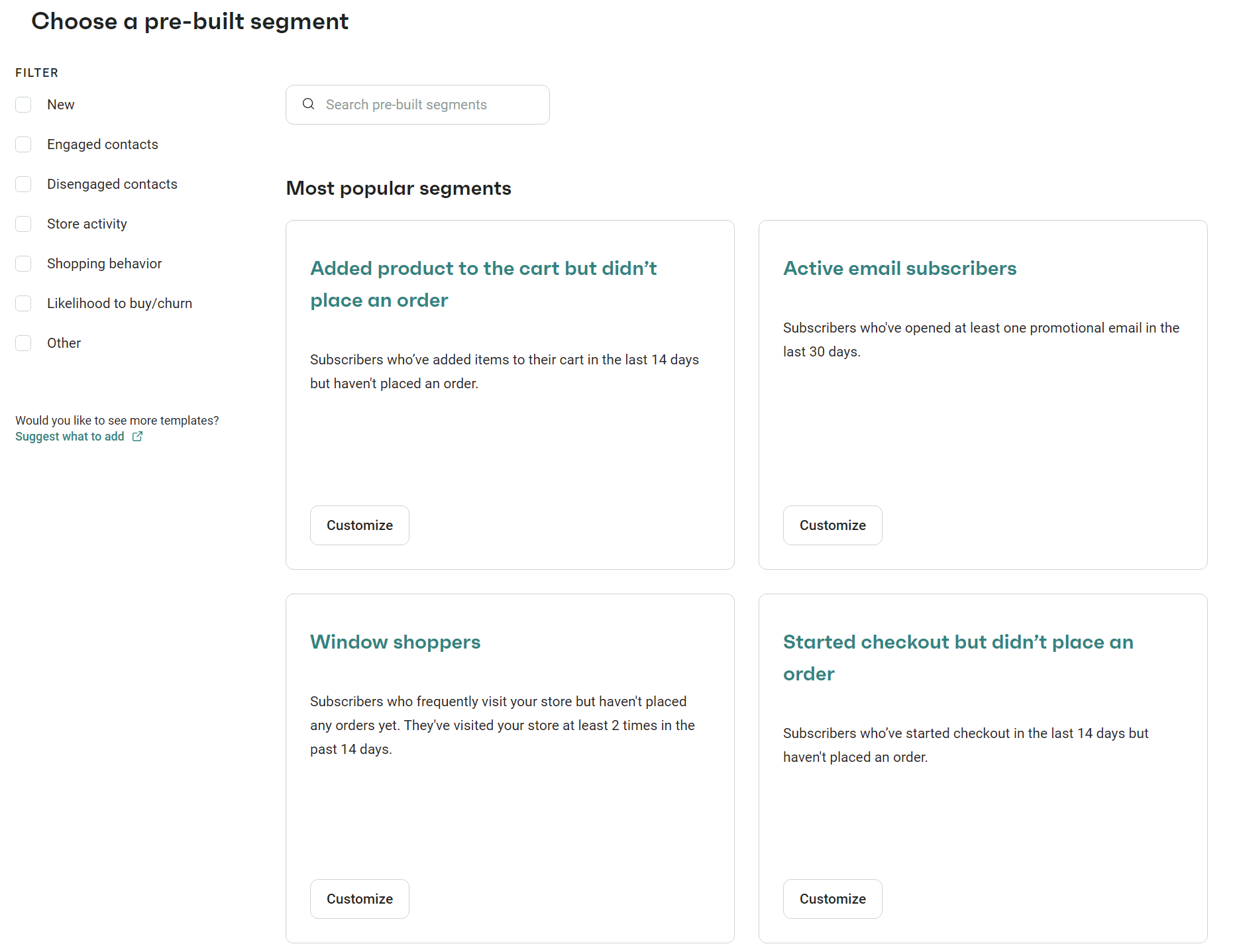Enable the Other filter checkbox
This screenshot has height=952, width=1235.
click(x=23, y=343)
